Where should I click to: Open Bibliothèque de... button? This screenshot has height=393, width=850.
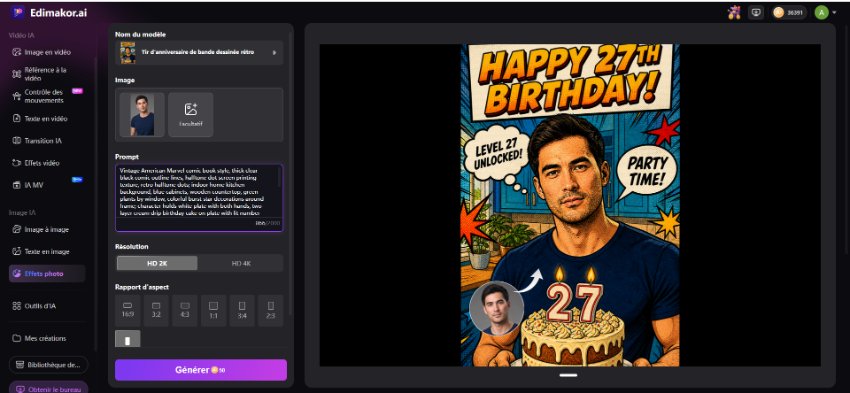point(49,365)
